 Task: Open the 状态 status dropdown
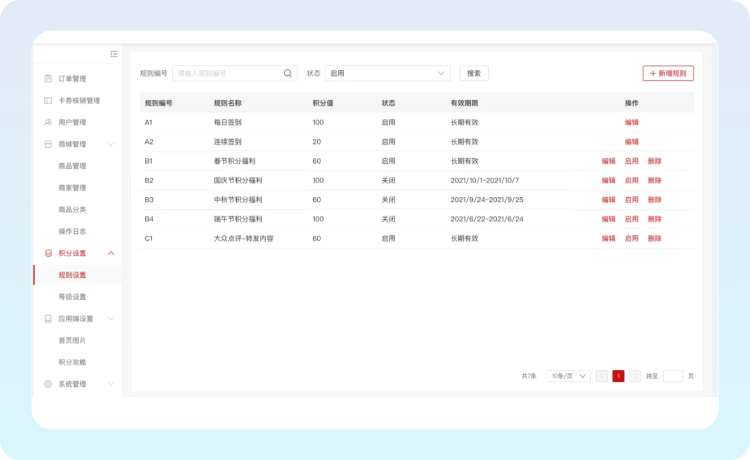point(387,73)
